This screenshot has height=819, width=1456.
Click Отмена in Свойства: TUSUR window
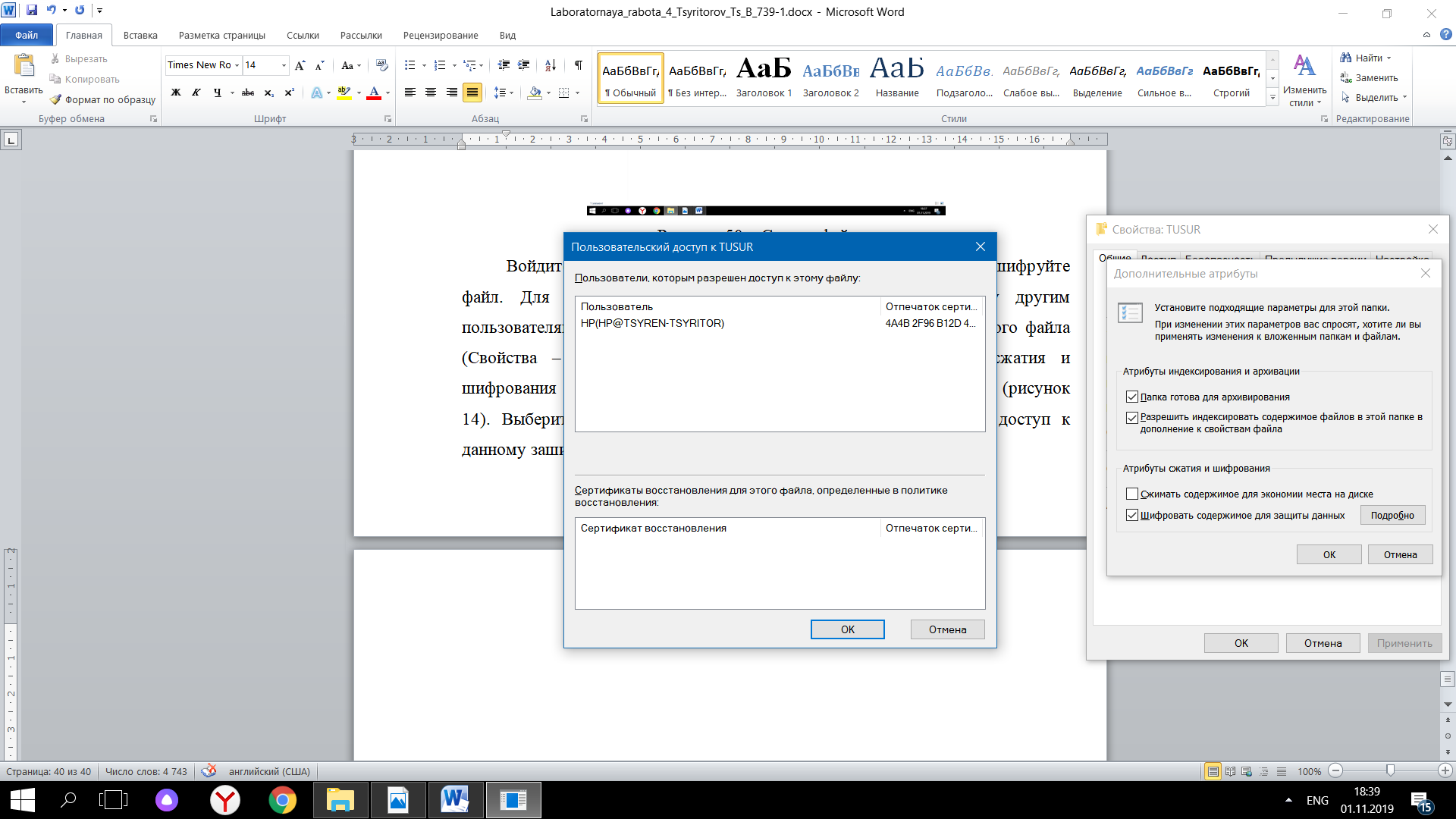click(x=1323, y=643)
